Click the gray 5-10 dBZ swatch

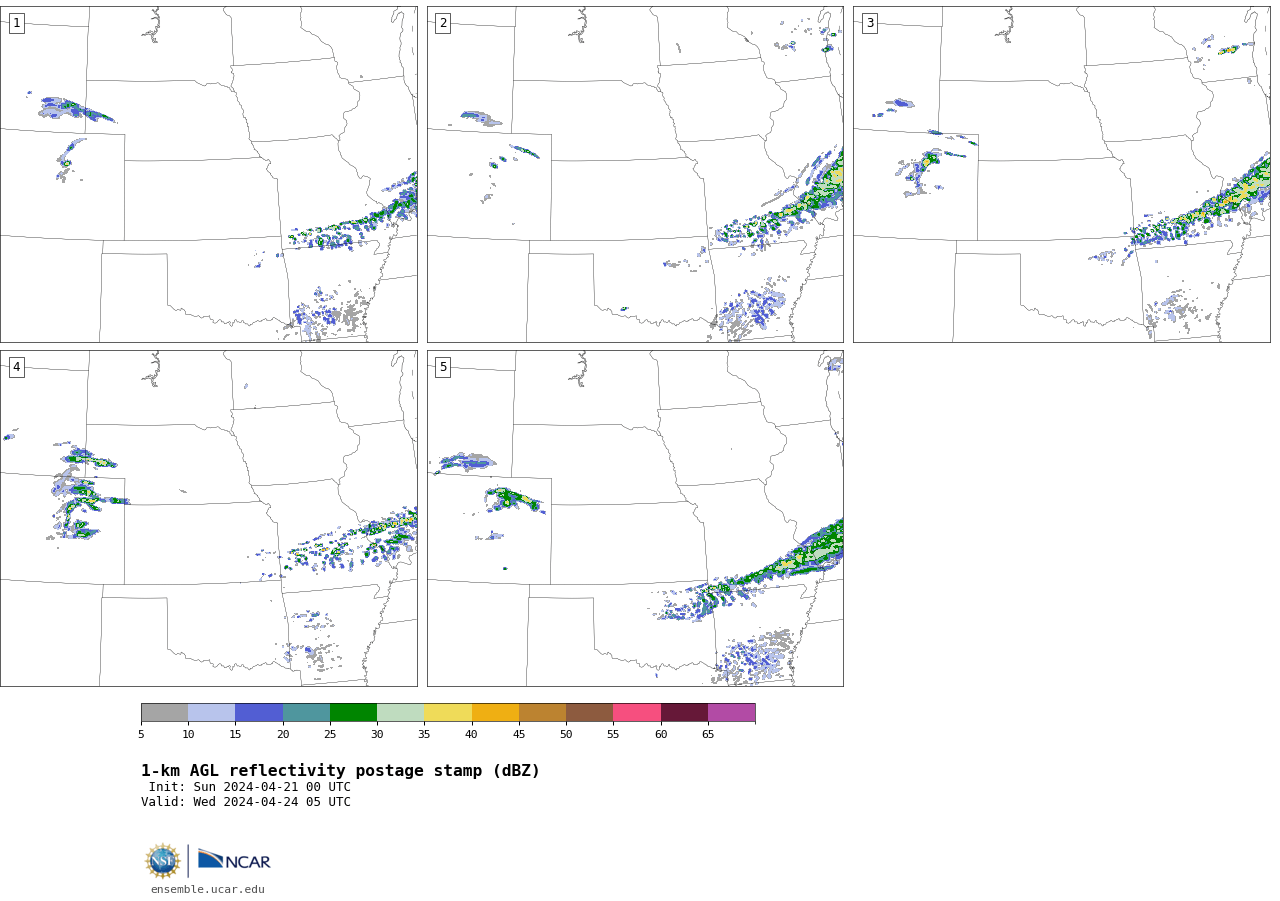[x=164, y=712]
